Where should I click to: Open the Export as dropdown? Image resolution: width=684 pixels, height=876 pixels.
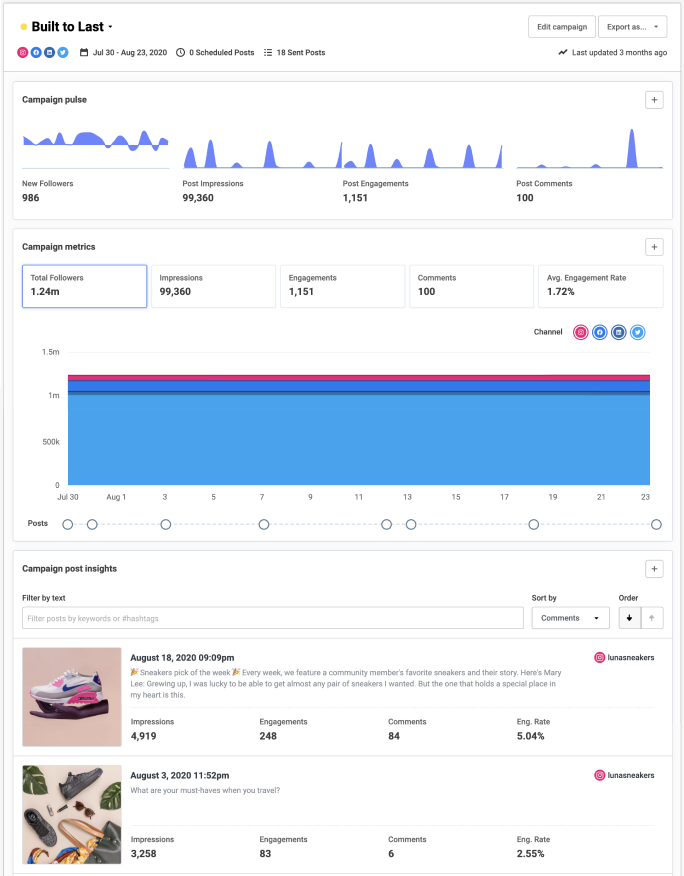pos(633,27)
